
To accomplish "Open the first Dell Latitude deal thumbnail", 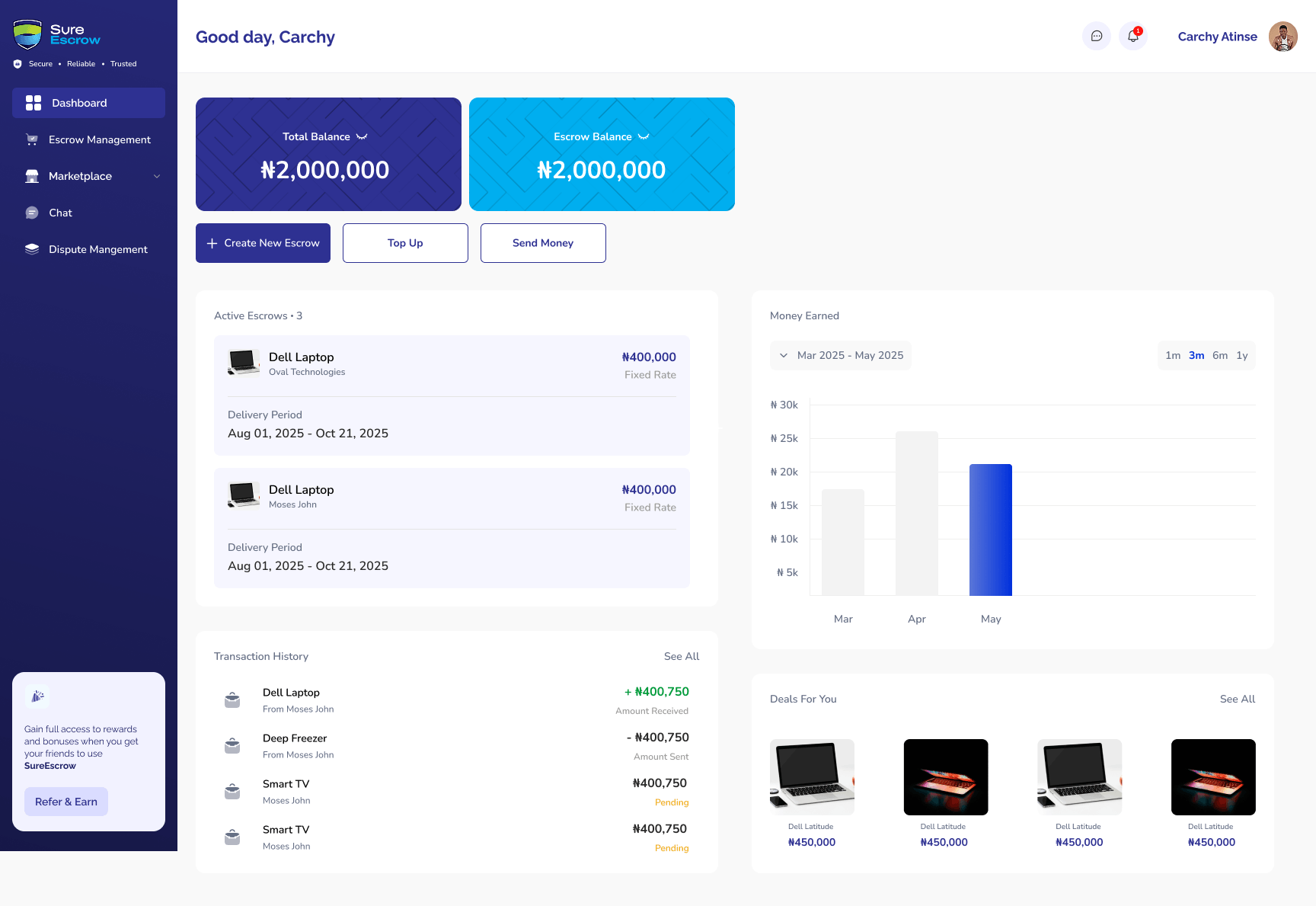I will (812, 777).
